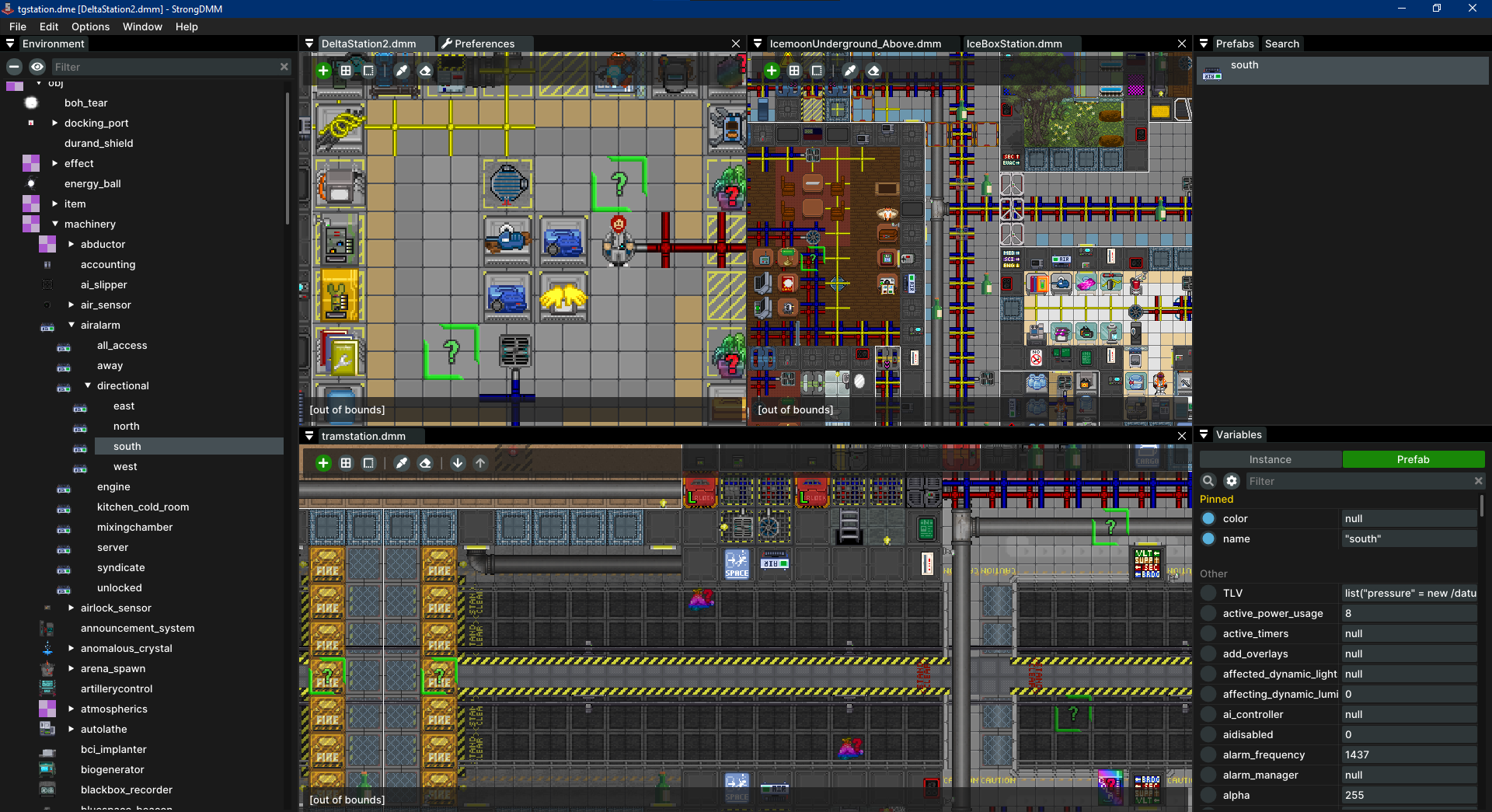Select the north directional airalarm

[x=126, y=426]
